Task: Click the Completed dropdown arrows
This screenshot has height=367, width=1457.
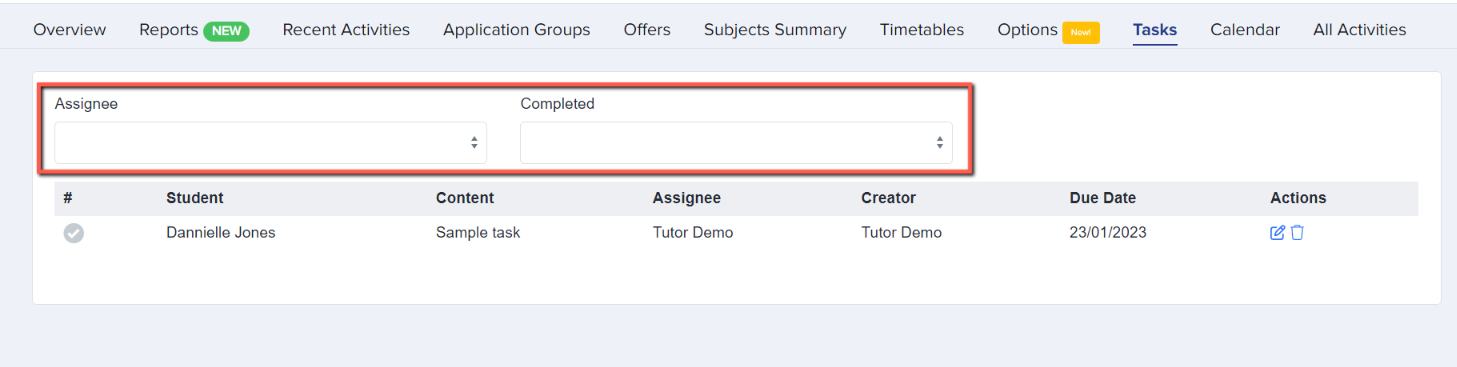Action: coord(940,143)
